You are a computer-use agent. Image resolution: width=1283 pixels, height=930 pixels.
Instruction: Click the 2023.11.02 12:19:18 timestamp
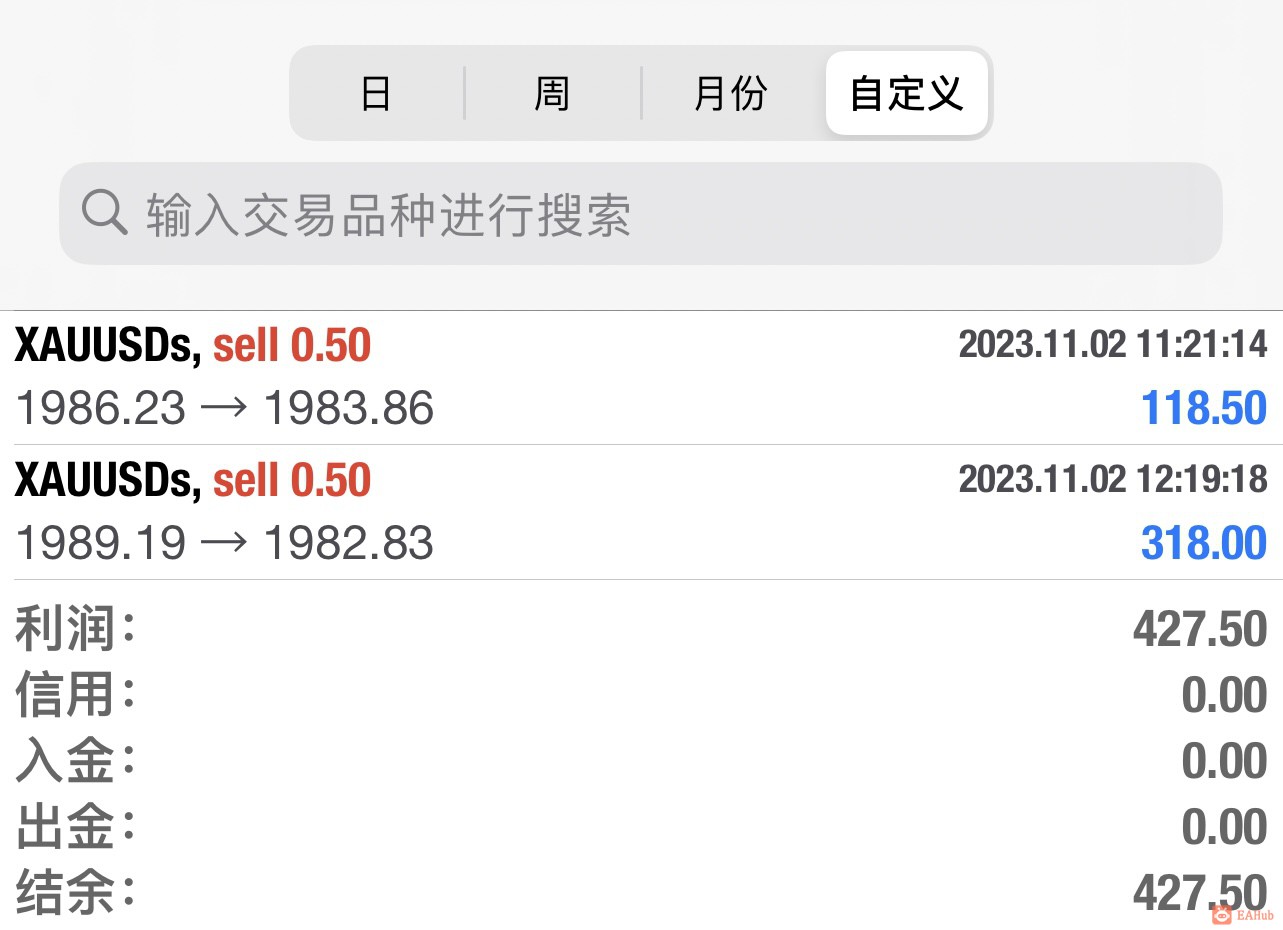click(x=1112, y=479)
